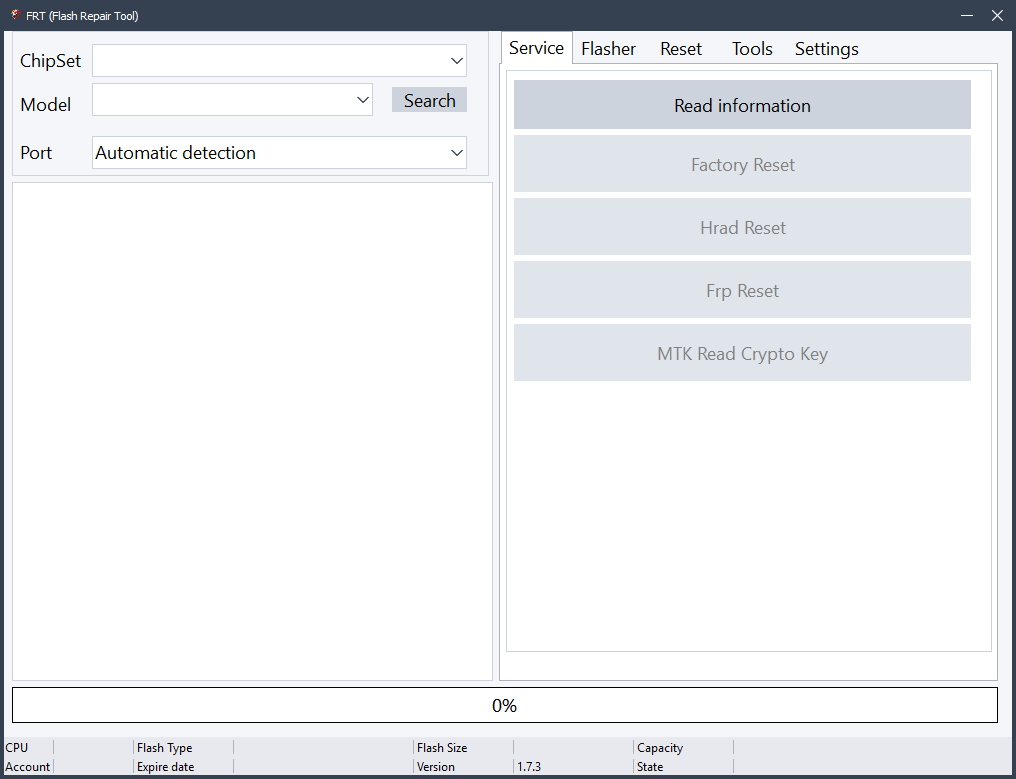Click the empty log output panel

(x=250, y=430)
